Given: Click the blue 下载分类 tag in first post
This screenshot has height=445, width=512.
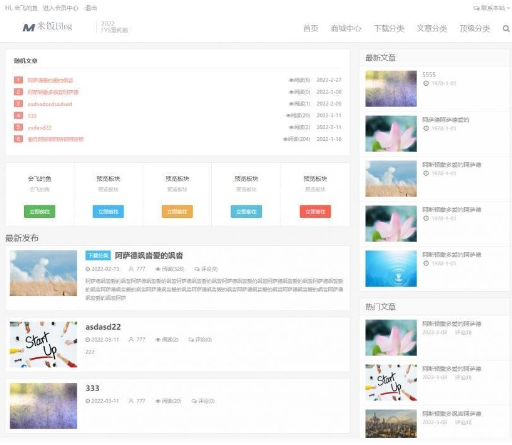Looking at the screenshot, I should click(98, 255).
